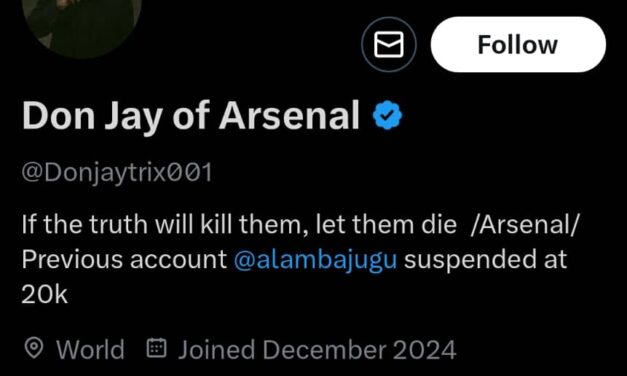Click the /Arsenal/ text in bio
The height and width of the screenshot is (376, 627).
[525, 224]
